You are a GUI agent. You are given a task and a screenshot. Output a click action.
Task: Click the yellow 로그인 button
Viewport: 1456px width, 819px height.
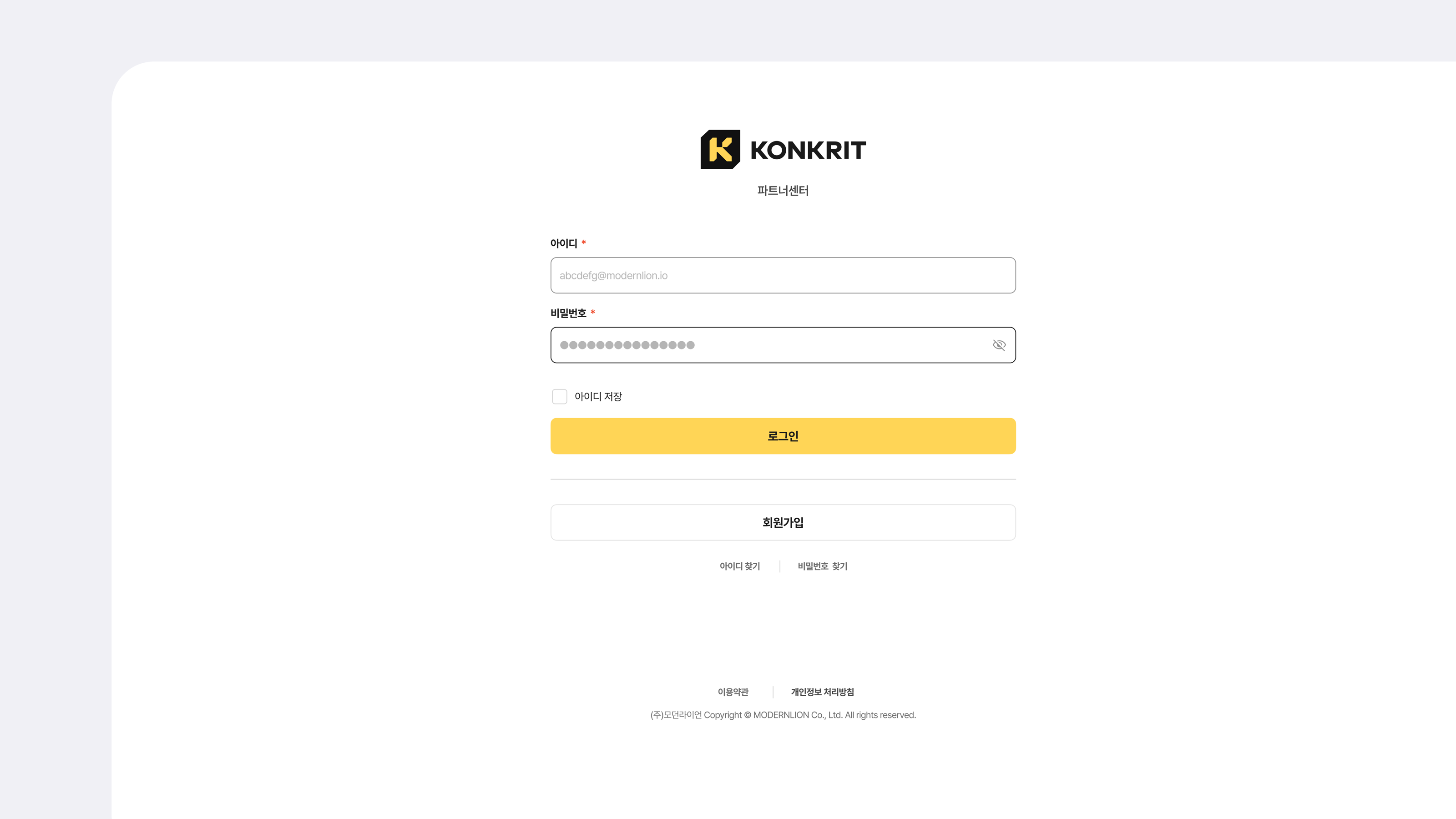(783, 436)
